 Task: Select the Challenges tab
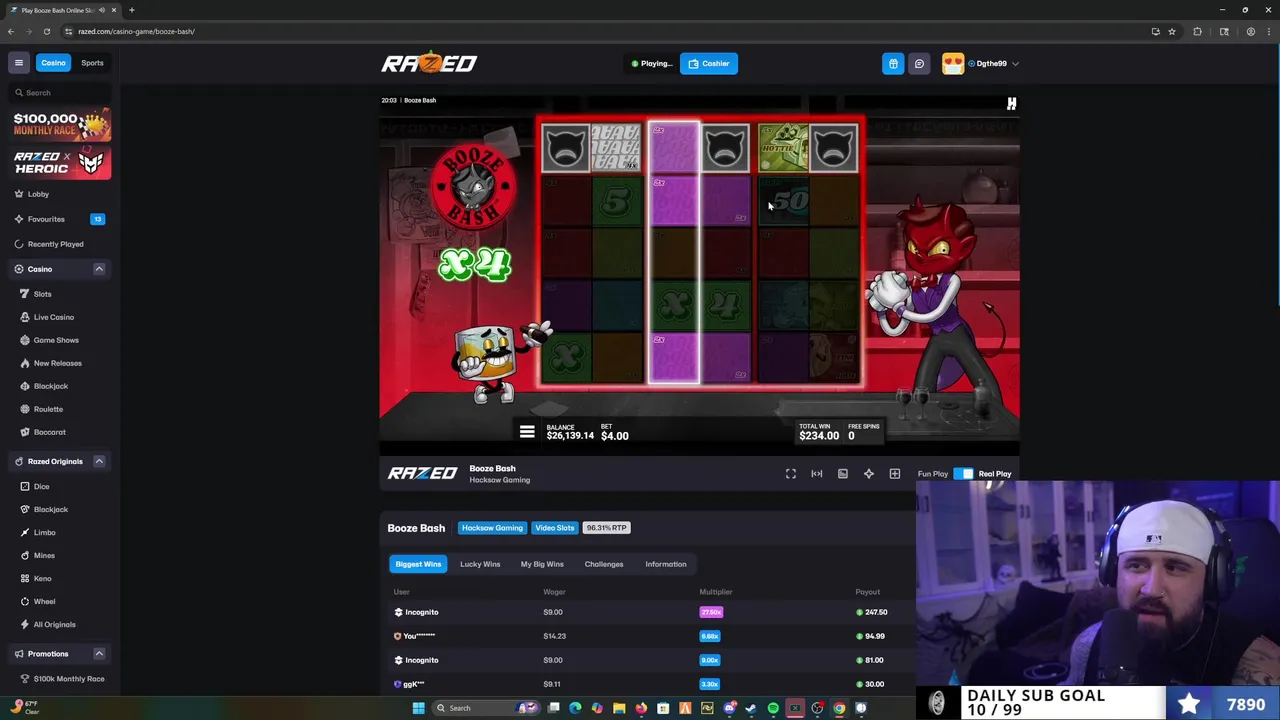pos(604,564)
